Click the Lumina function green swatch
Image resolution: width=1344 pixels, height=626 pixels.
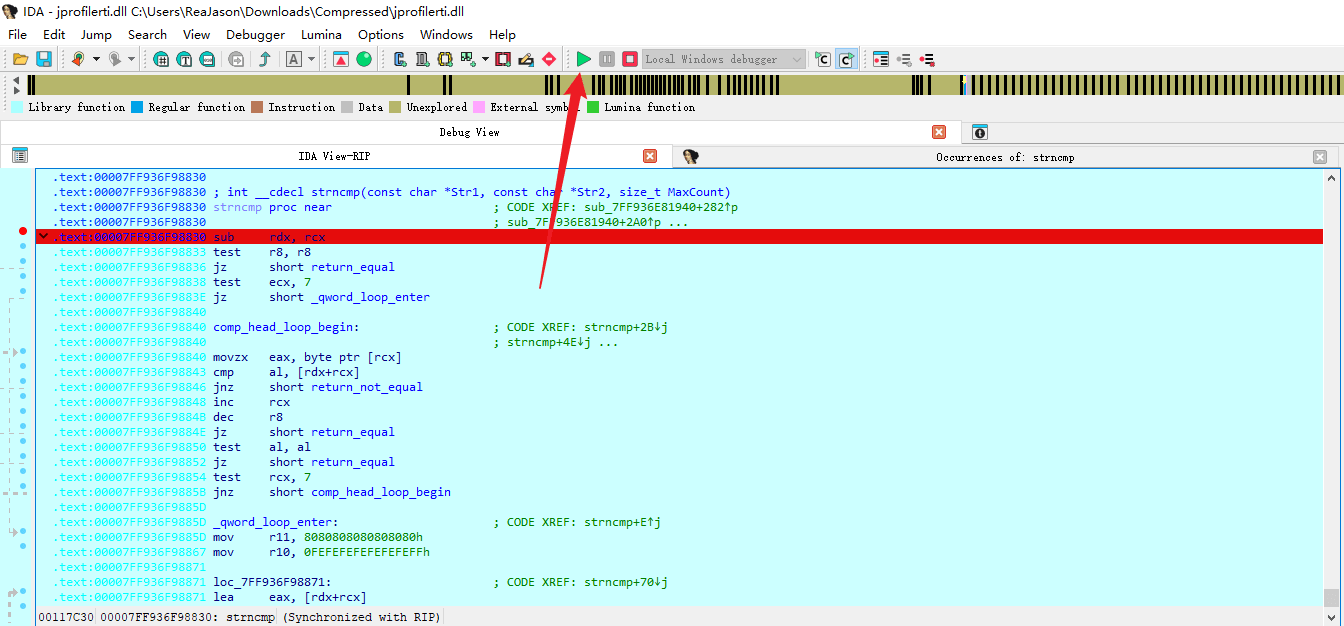(x=593, y=107)
